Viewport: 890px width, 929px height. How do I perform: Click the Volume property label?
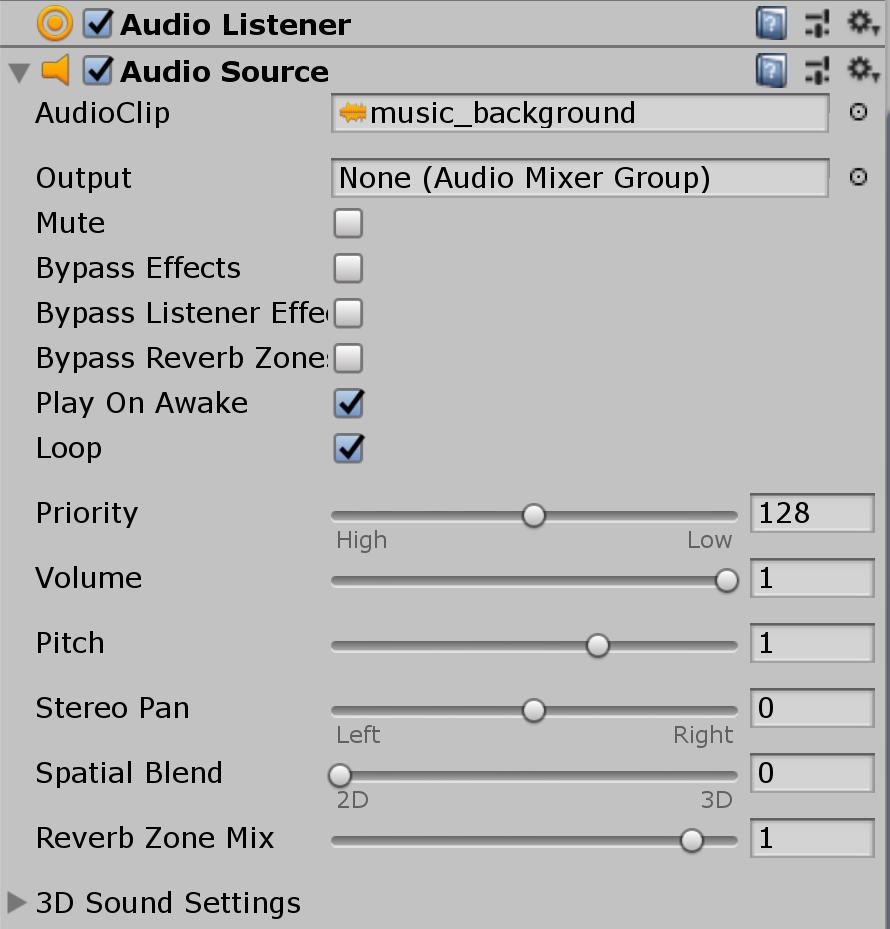89,578
